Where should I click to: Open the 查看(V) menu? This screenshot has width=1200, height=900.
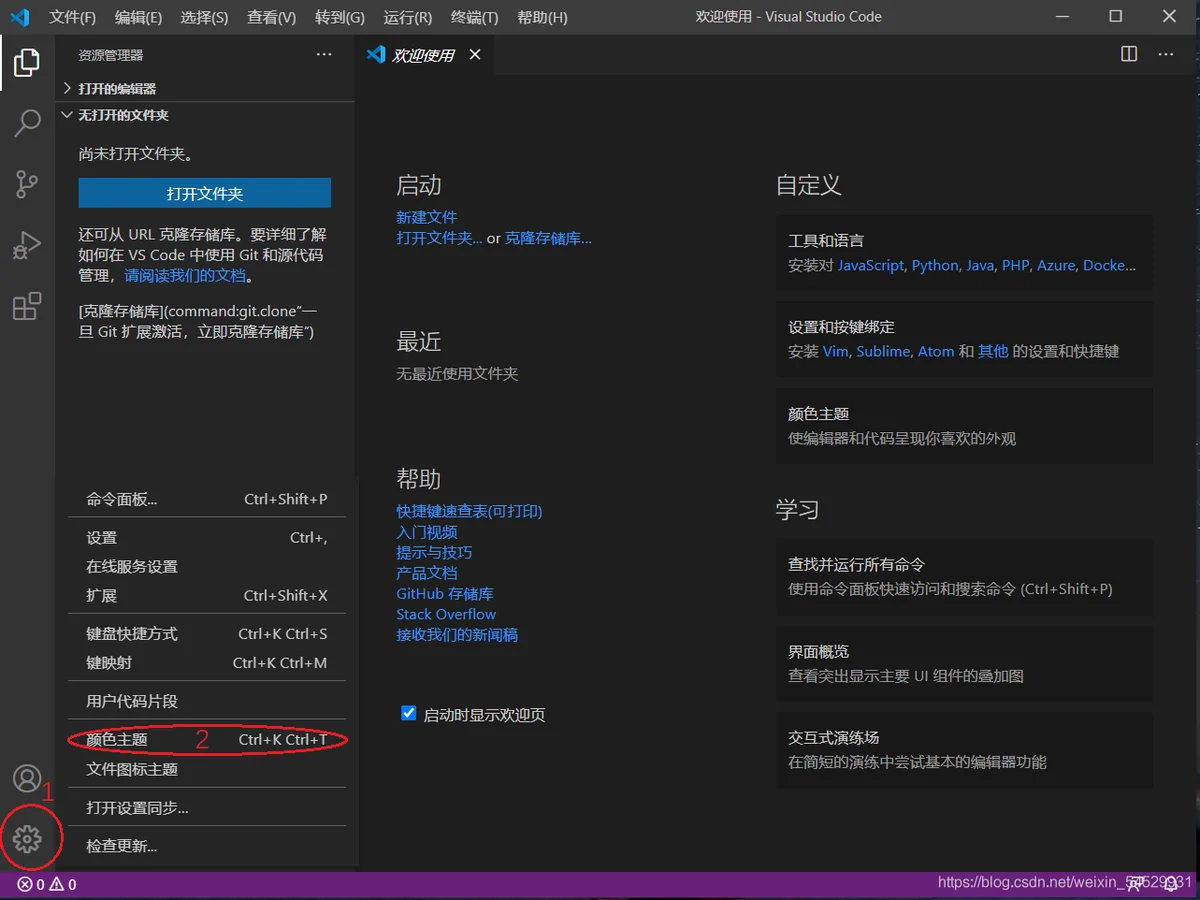[x=272, y=17]
